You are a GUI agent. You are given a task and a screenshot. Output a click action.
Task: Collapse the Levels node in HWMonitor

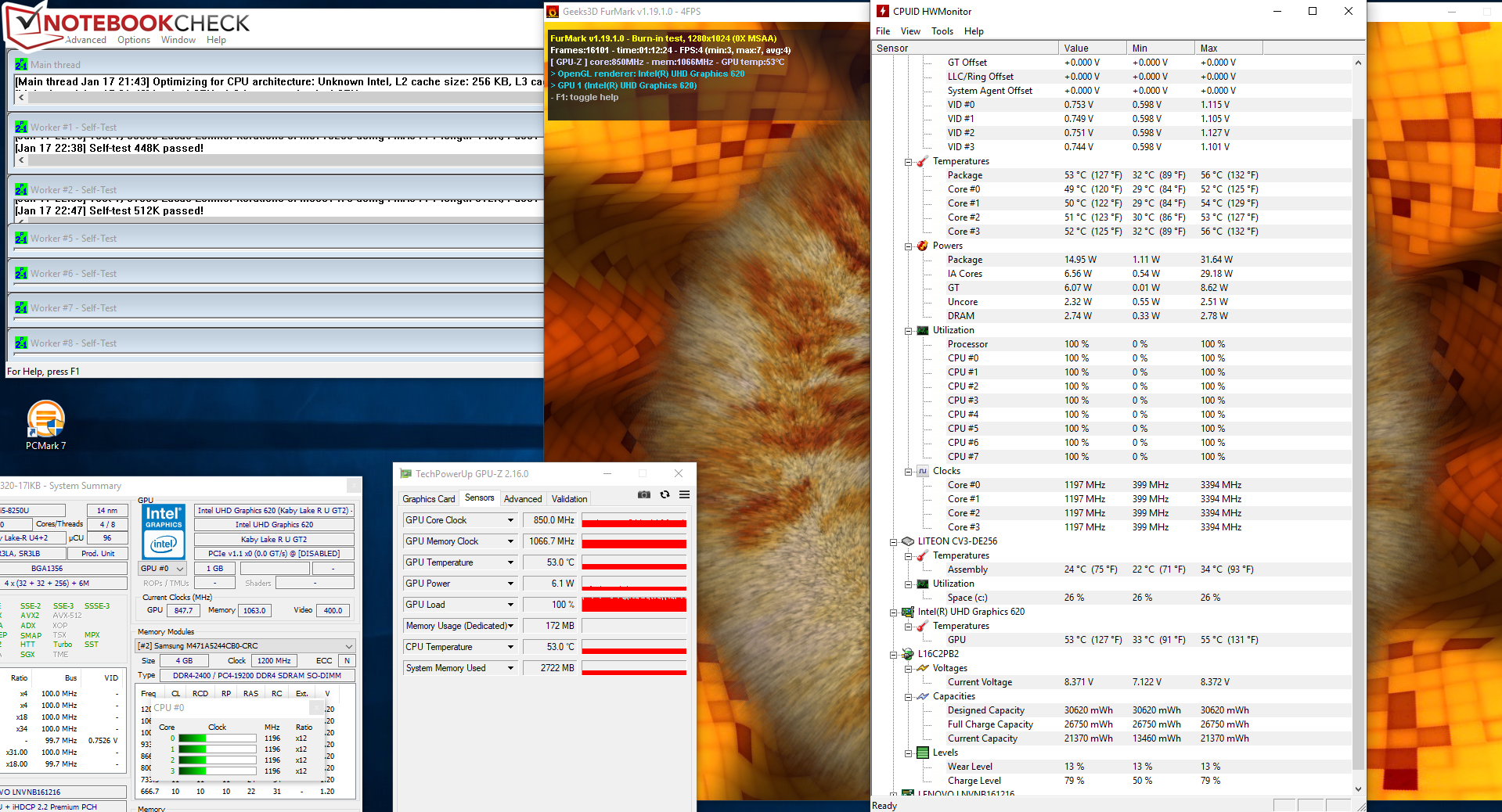(909, 753)
